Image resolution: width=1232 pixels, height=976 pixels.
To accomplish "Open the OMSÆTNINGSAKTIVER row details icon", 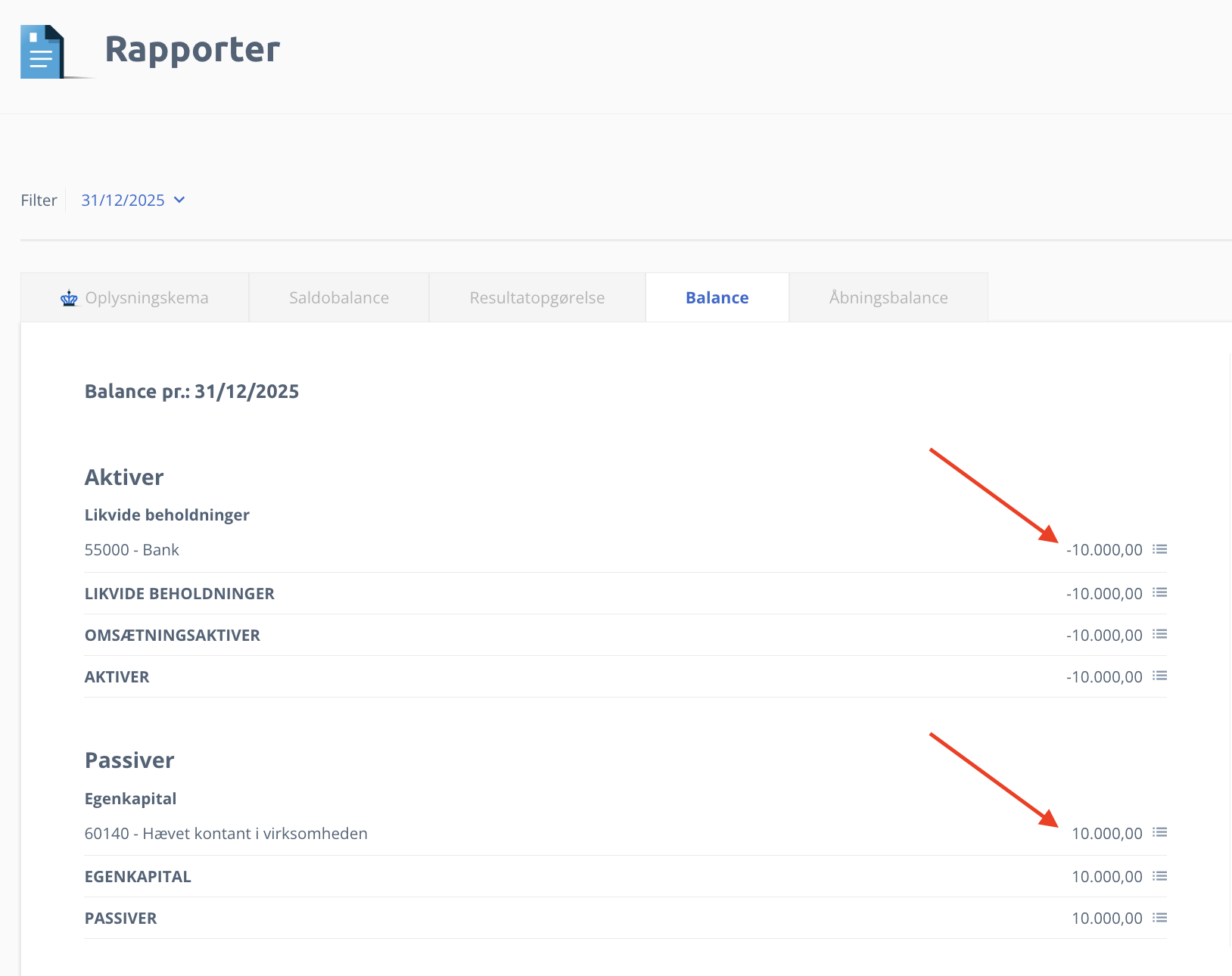I will pos(1159,634).
